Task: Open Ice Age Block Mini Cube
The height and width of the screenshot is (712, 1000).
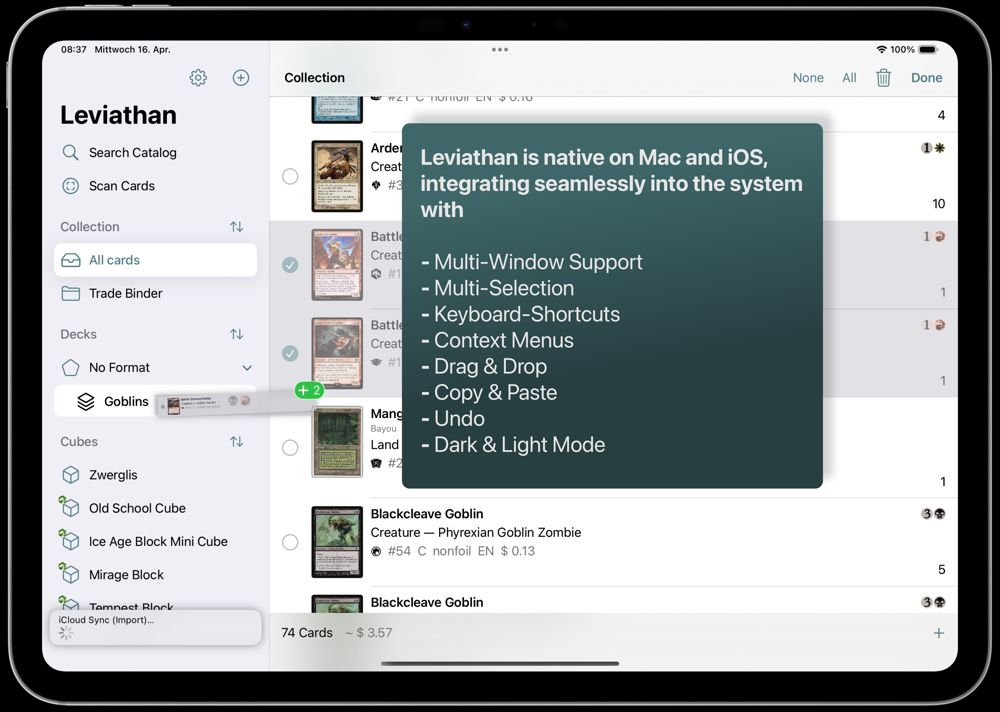Action: [158, 541]
